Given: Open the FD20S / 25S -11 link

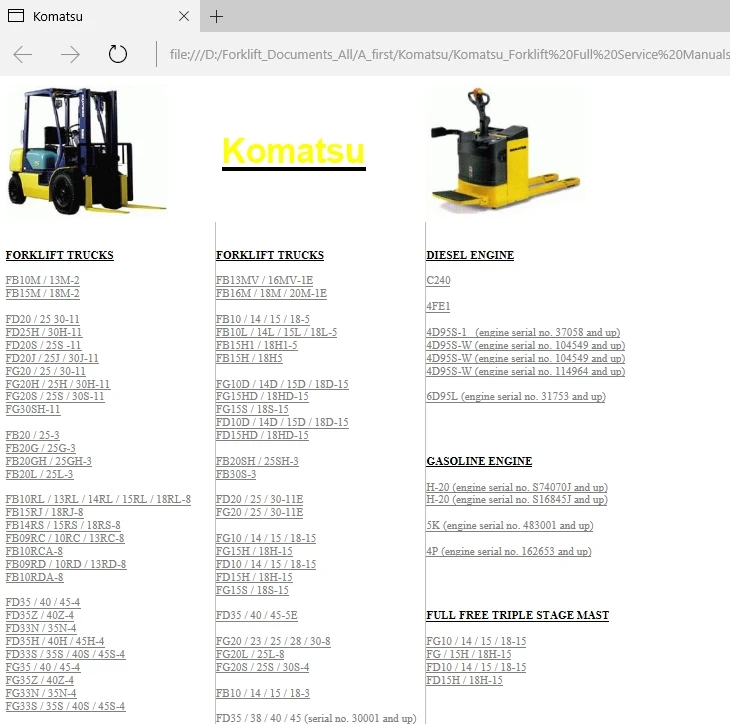Looking at the screenshot, I should tap(43, 345).
